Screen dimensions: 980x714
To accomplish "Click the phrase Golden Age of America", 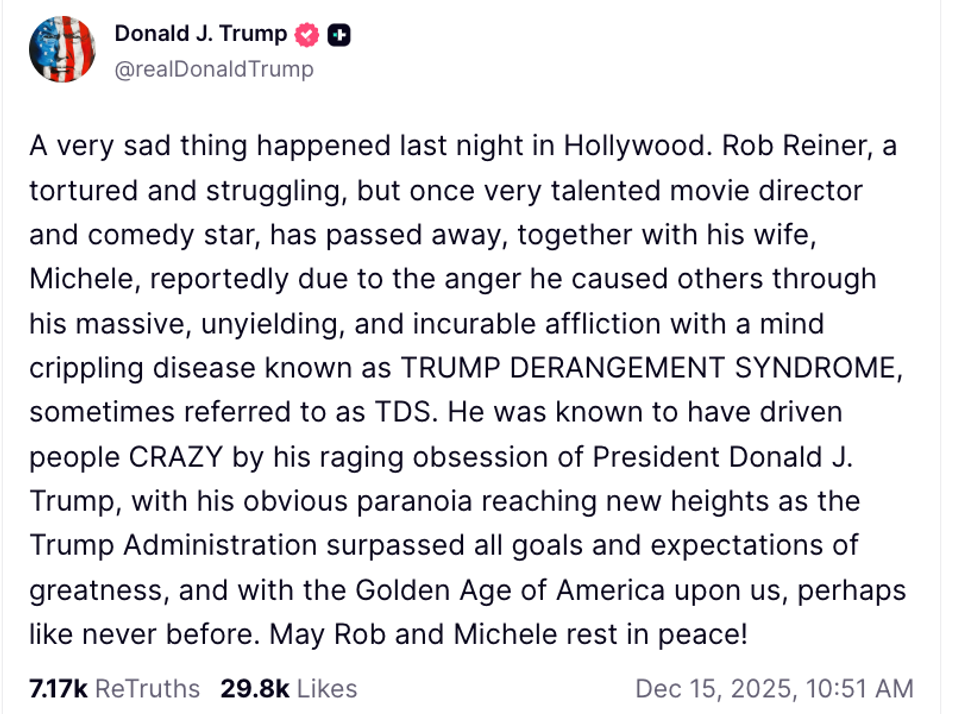I will coord(510,588).
